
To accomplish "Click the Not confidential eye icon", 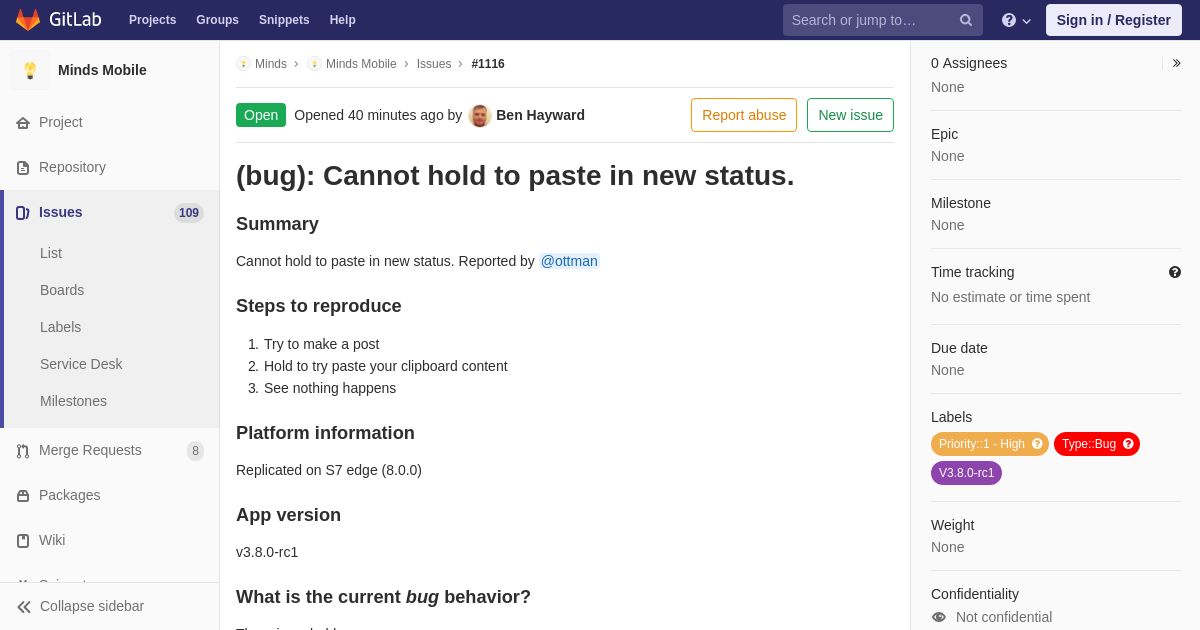I will click(939, 617).
